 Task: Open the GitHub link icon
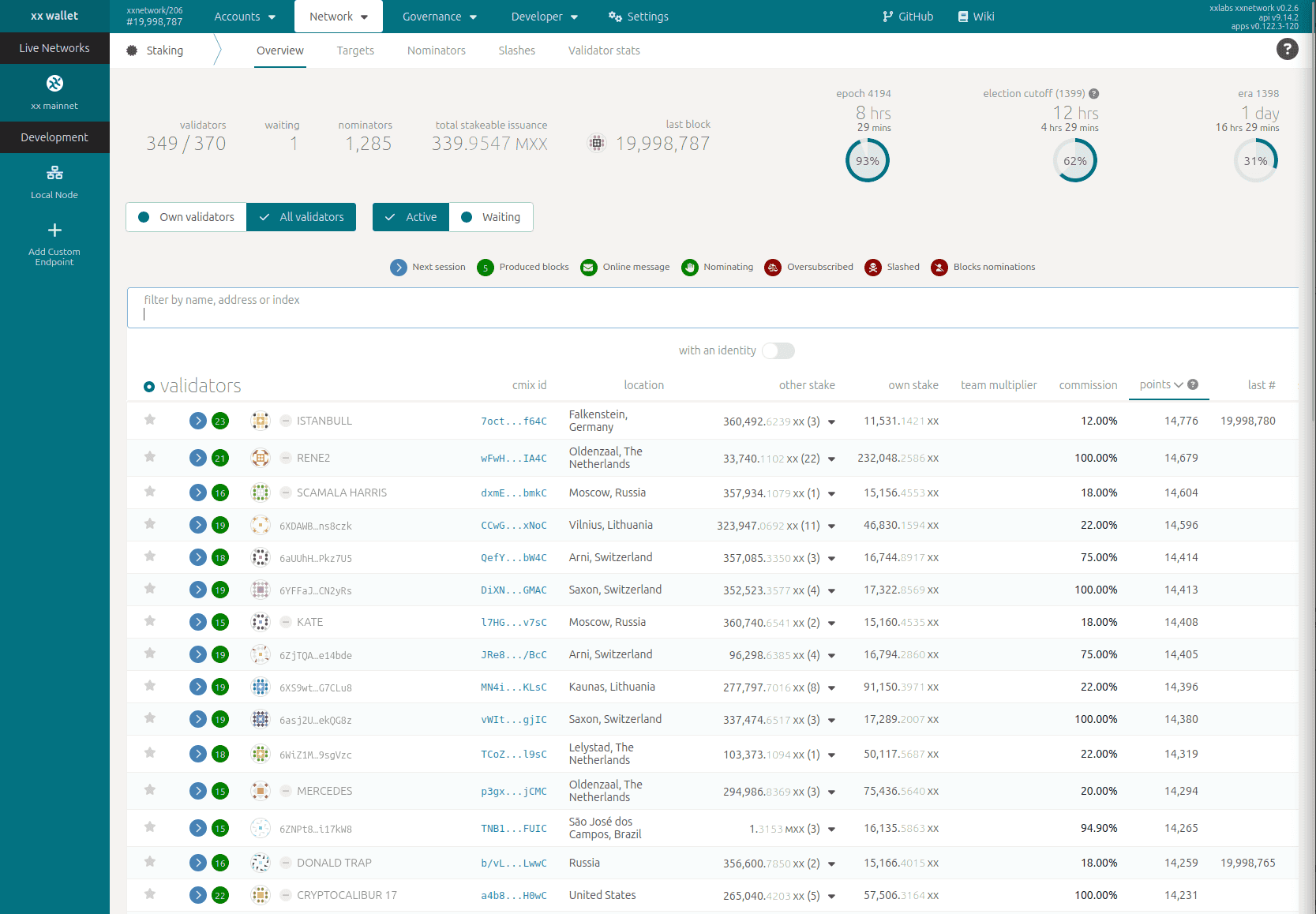(x=888, y=17)
